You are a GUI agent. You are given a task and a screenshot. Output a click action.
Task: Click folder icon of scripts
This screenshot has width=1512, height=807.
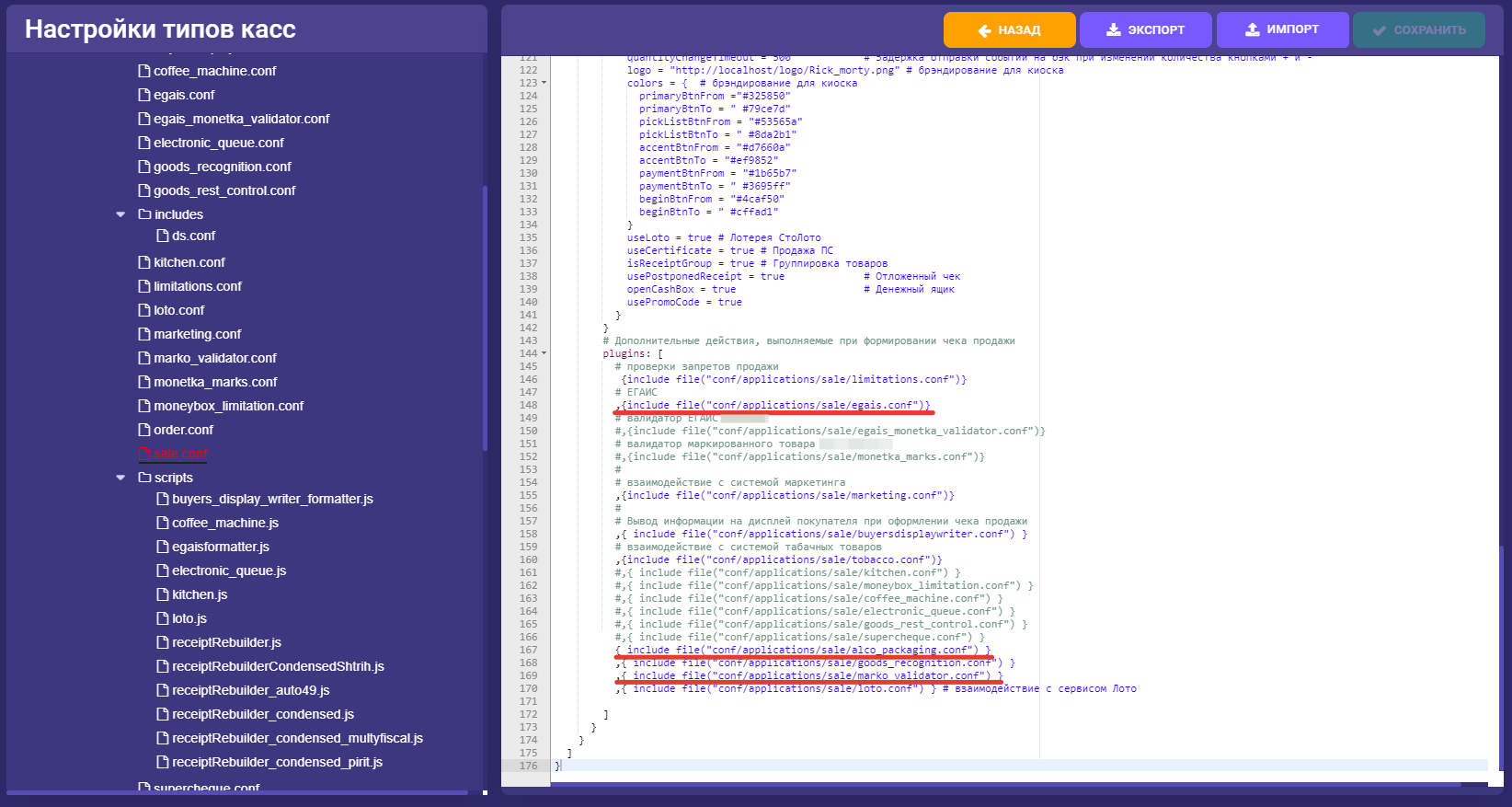(144, 478)
